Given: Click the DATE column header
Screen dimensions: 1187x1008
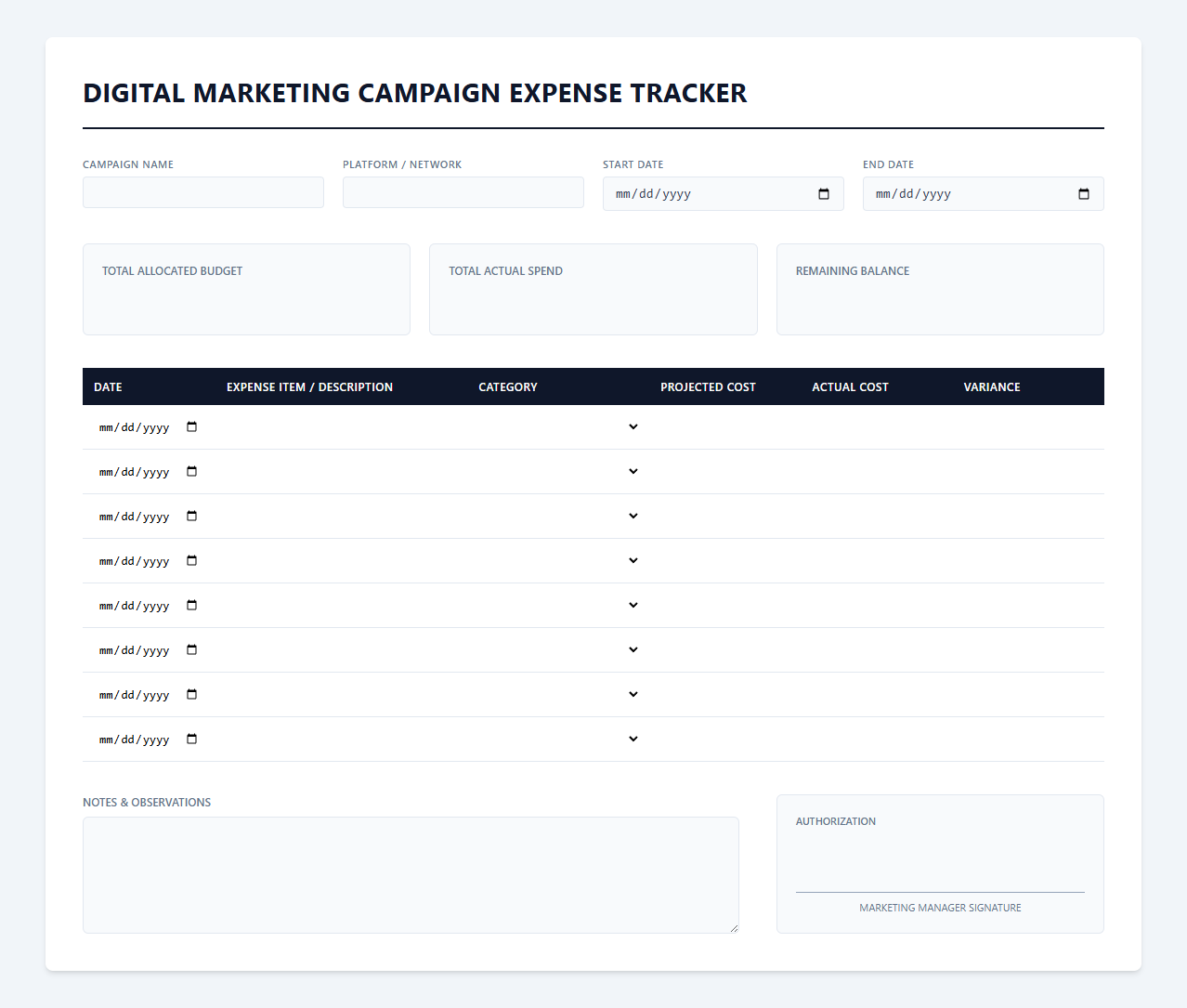Looking at the screenshot, I should coord(108,387).
